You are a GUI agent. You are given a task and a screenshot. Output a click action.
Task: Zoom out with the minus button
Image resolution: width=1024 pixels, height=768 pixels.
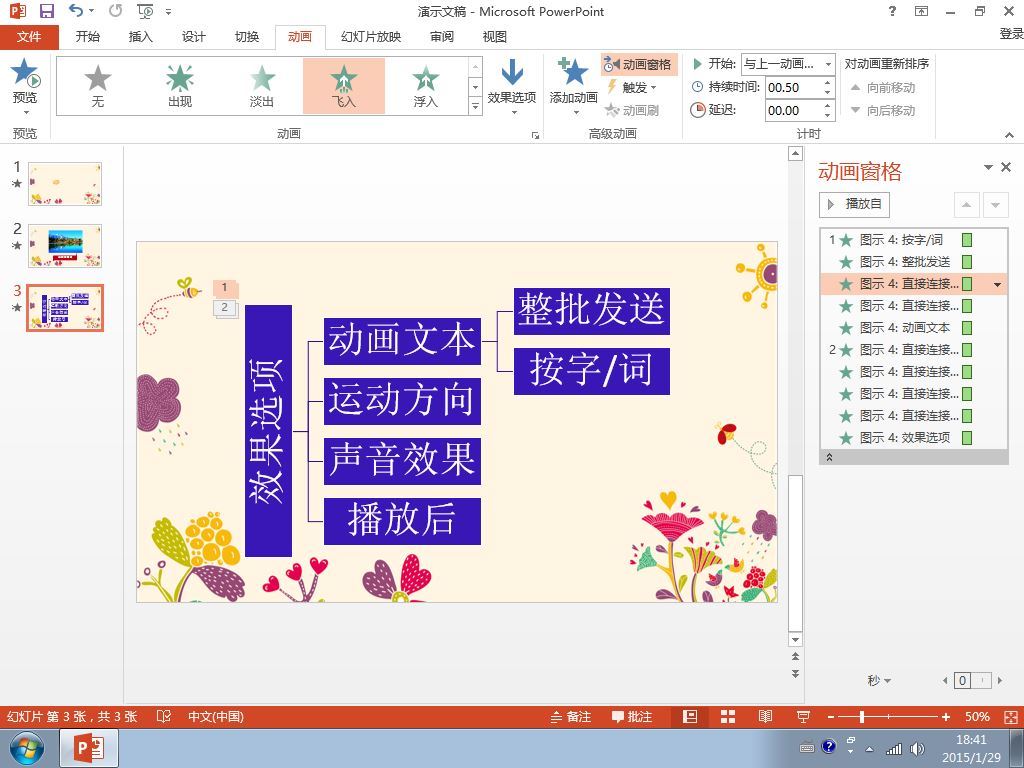click(831, 717)
